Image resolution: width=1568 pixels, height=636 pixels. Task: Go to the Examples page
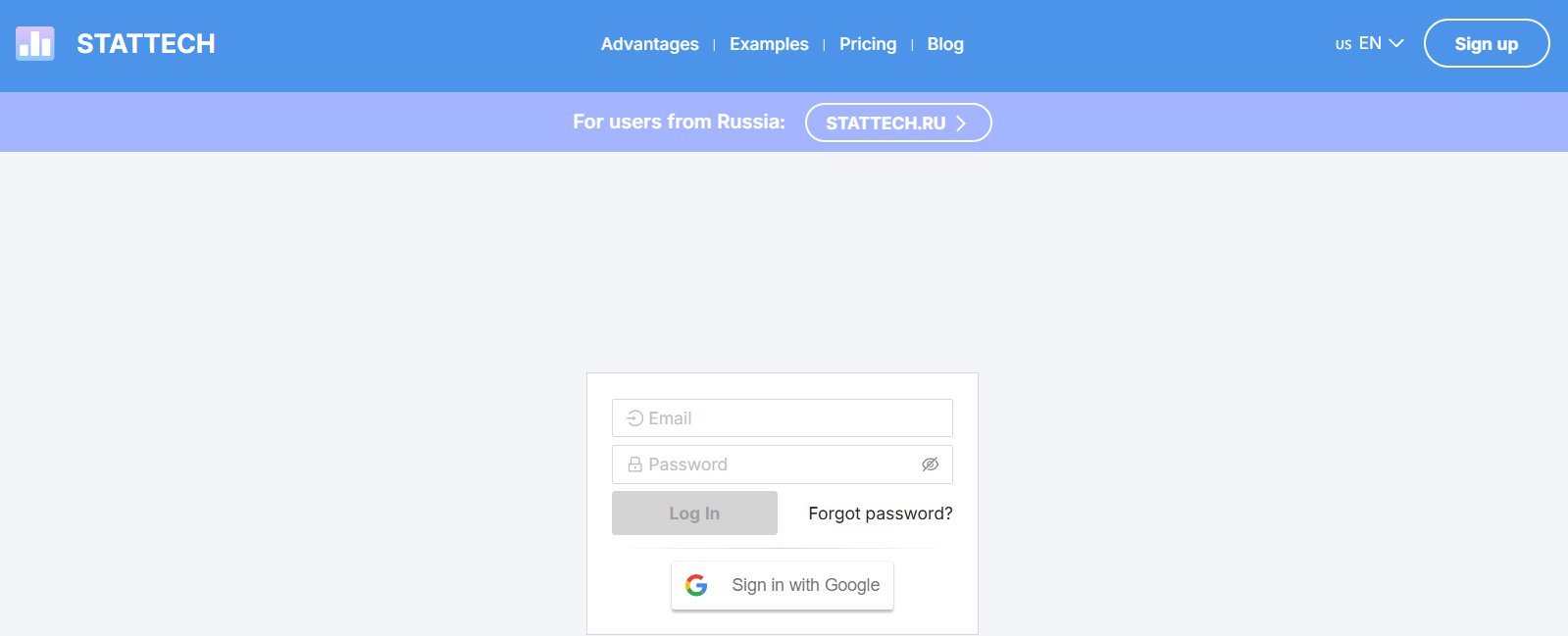(x=769, y=44)
